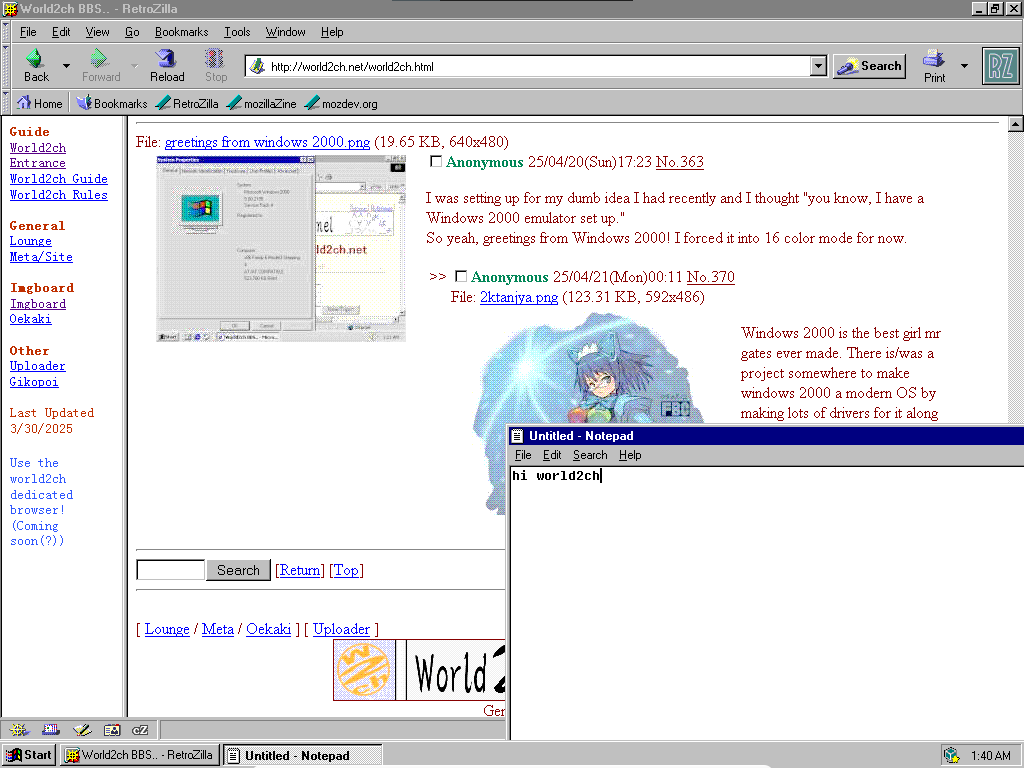Print the page using the printer icon
1024x768 pixels.
(934, 59)
